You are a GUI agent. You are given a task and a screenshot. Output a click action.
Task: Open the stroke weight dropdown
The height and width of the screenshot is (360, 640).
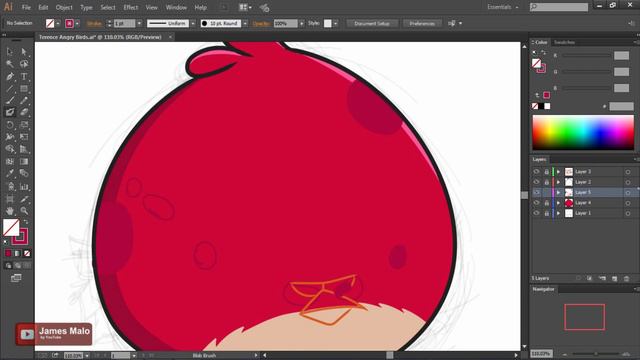click(139, 24)
